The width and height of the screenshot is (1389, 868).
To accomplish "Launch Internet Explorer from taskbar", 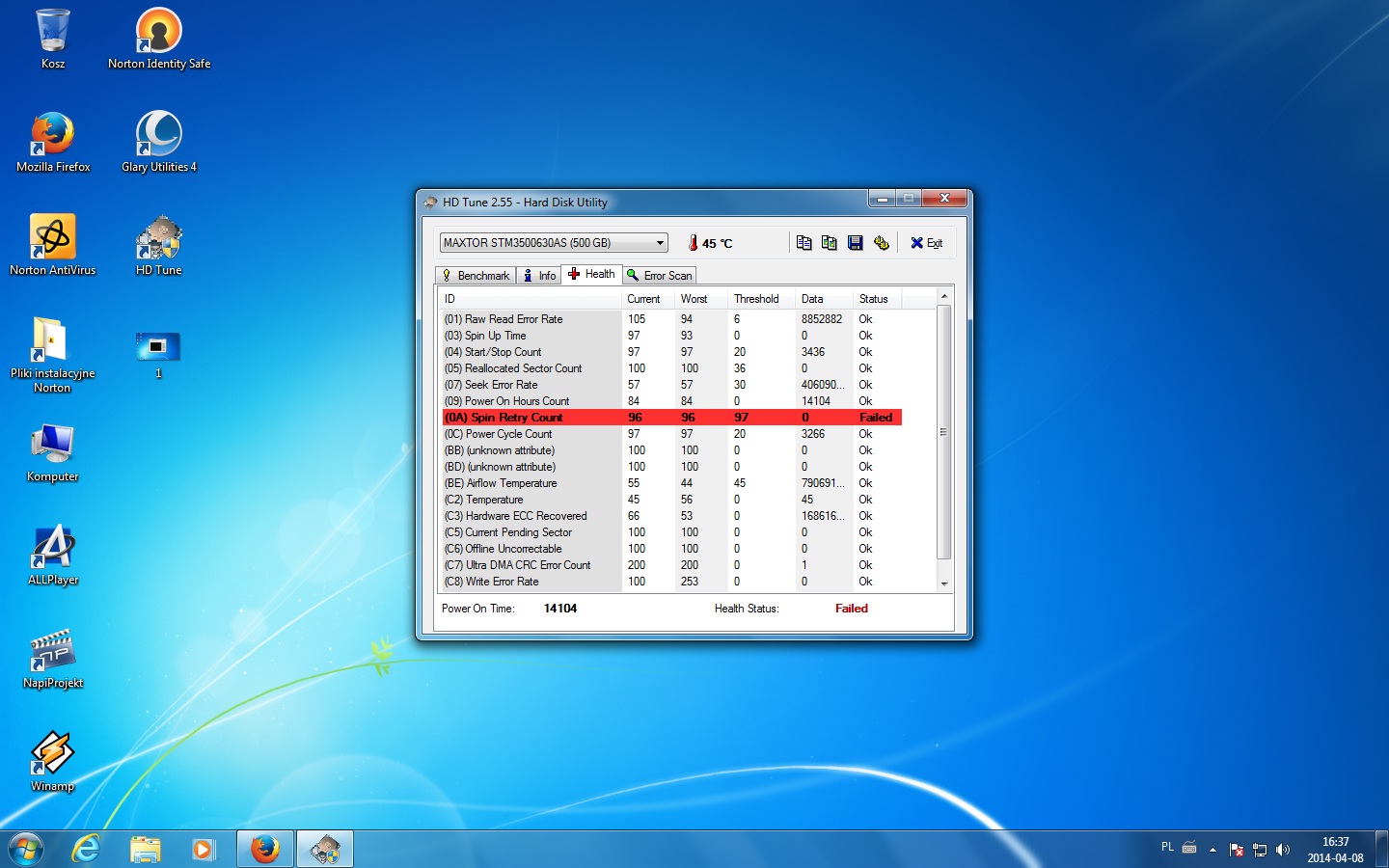I will pos(87,850).
